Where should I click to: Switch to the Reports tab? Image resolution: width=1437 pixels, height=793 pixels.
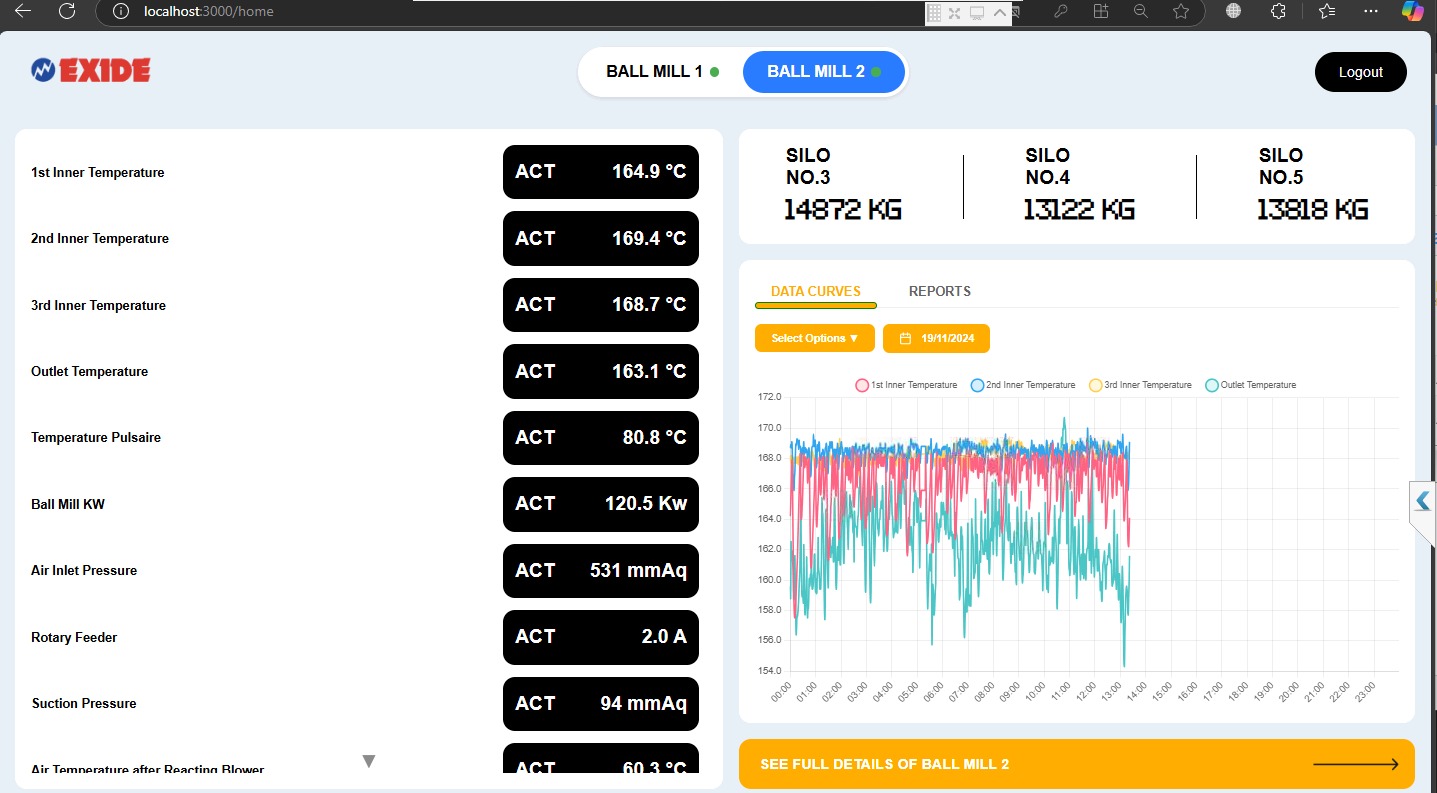(x=939, y=291)
